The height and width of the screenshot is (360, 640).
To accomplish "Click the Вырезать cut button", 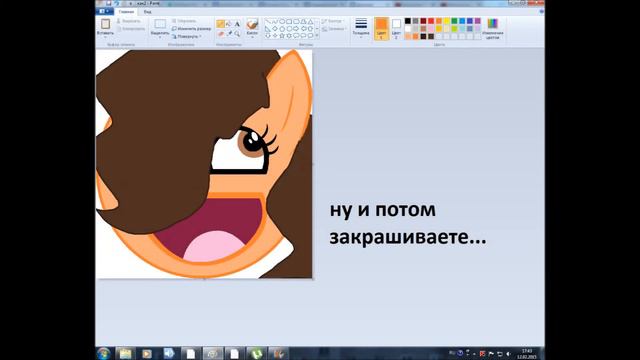I will click(129, 21).
